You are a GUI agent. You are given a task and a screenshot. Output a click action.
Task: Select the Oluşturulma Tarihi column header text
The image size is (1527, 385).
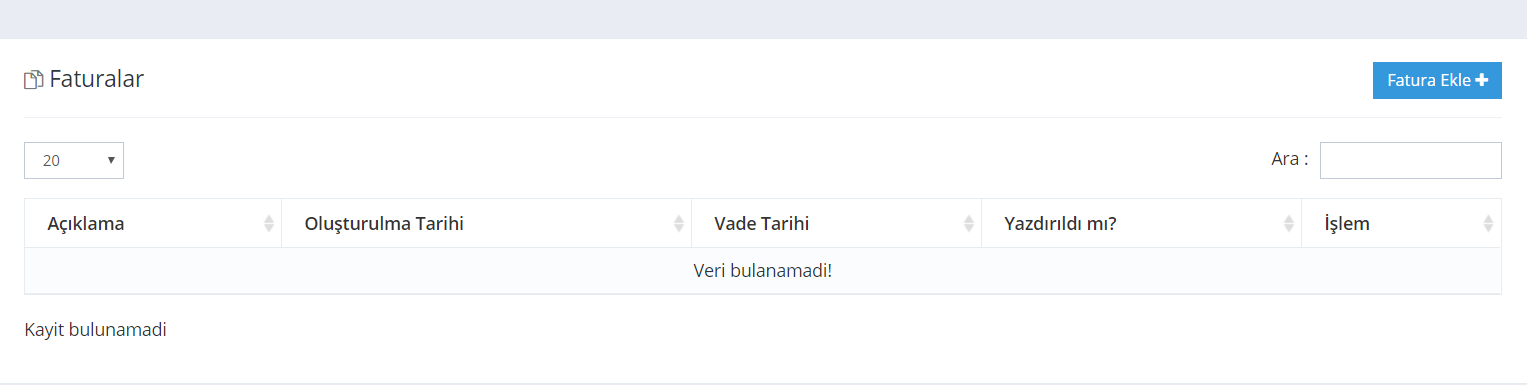[x=384, y=224]
